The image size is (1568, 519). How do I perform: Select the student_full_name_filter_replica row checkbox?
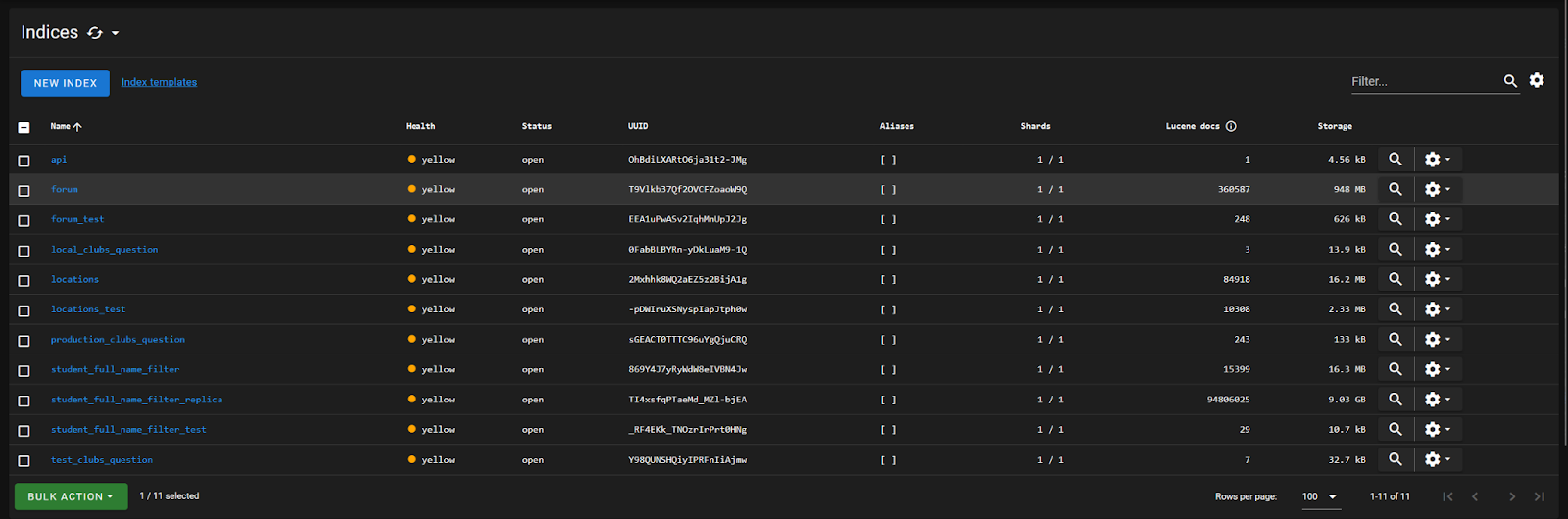24,401
